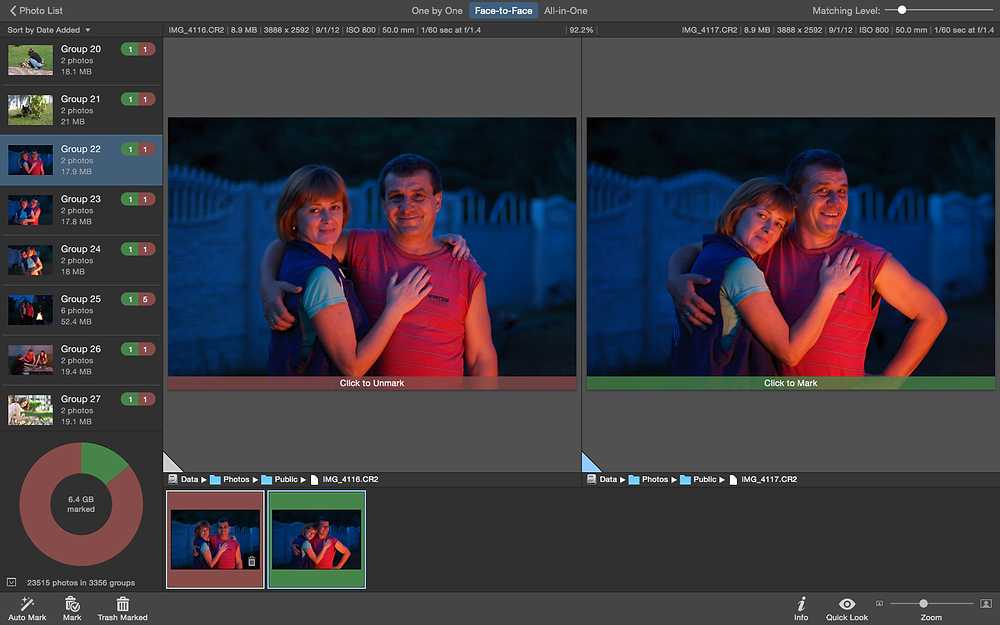Click the Trash Marked bin icon
Screen dimensions: 1000x625
coord(122,604)
